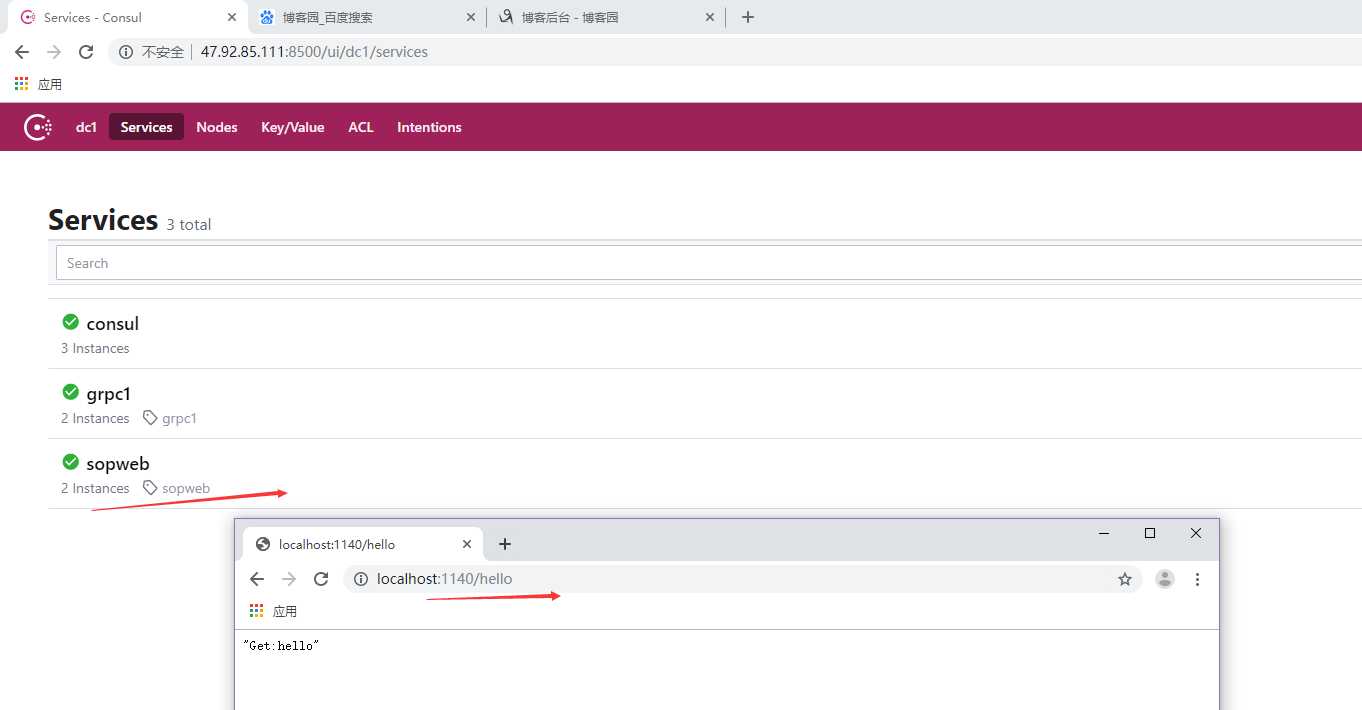1362x710 pixels.
Task: Open a new tab in the localhost window
Action: click(x=505, y=544)
